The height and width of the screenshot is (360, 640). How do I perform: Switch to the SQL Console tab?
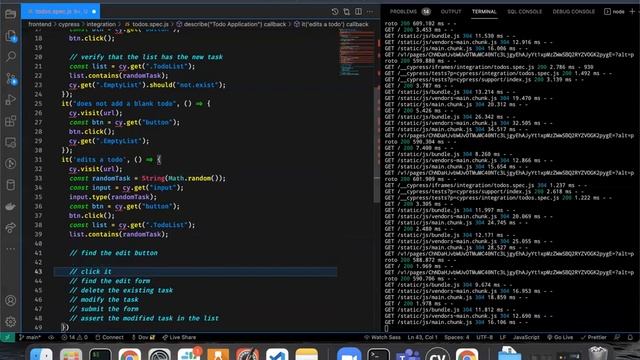point(524,11)
